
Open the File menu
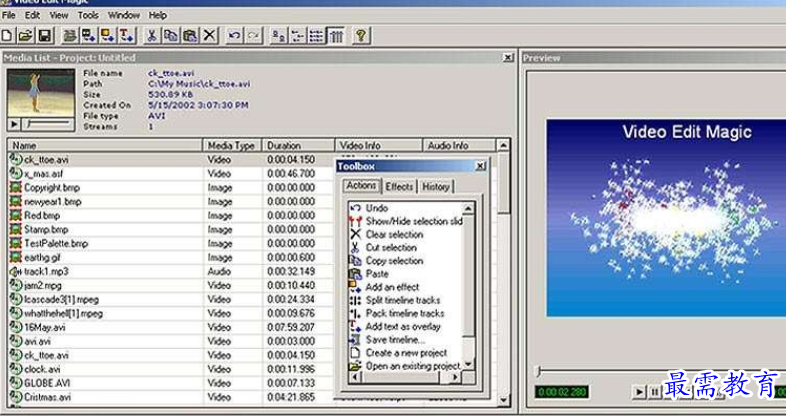point(9,16)
